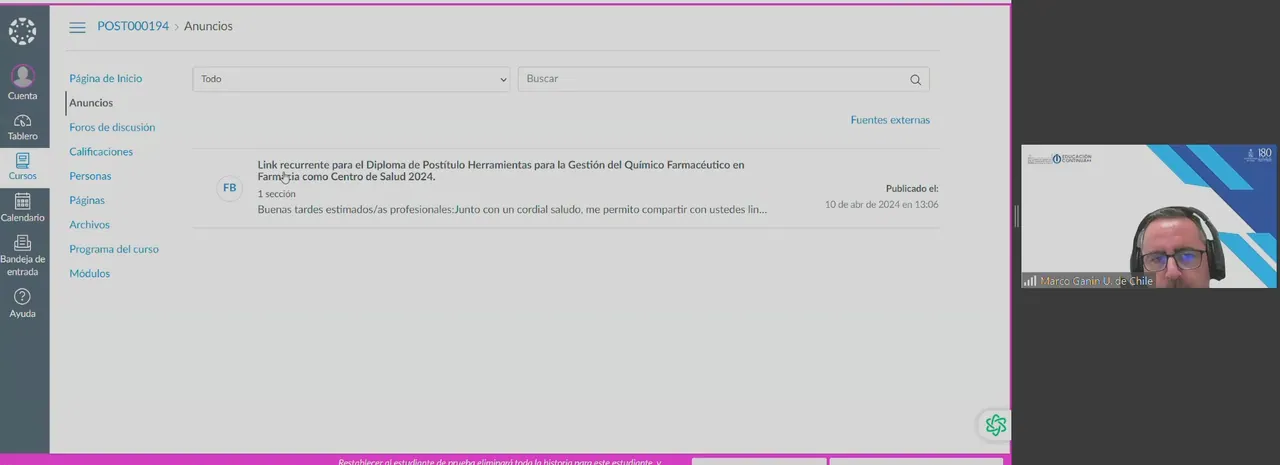Open Foros de discusión

tap(112, 127)
